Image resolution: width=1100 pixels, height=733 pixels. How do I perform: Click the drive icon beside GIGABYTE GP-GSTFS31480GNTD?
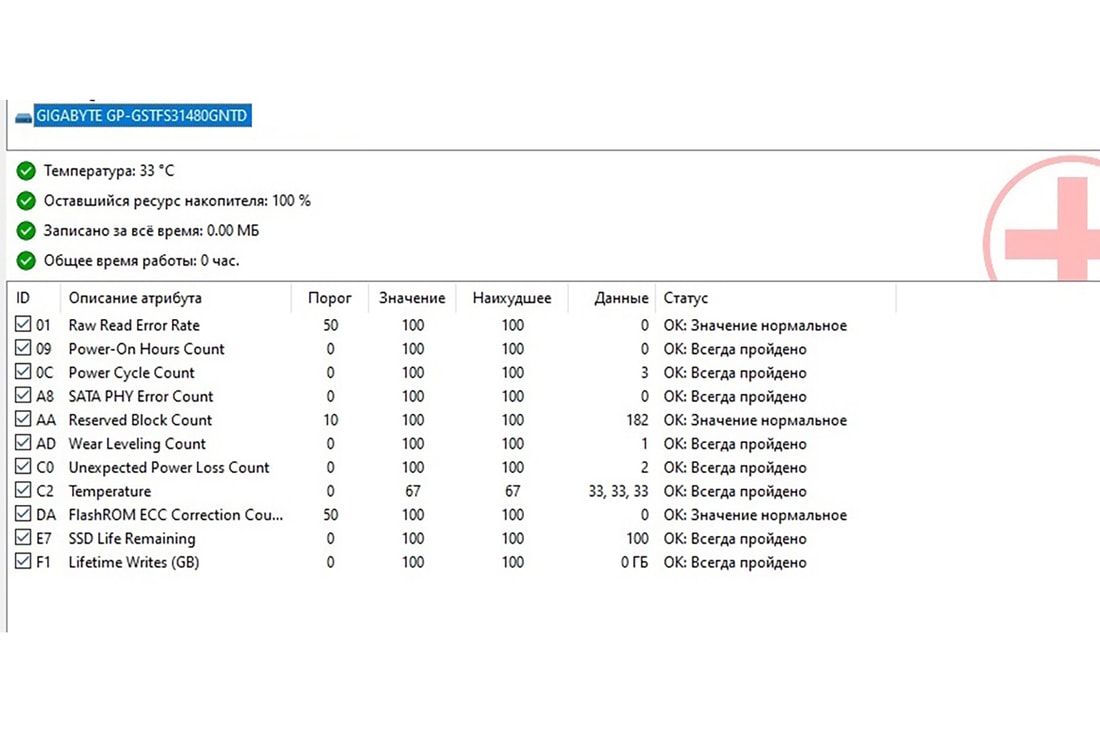tap(24, 118)
